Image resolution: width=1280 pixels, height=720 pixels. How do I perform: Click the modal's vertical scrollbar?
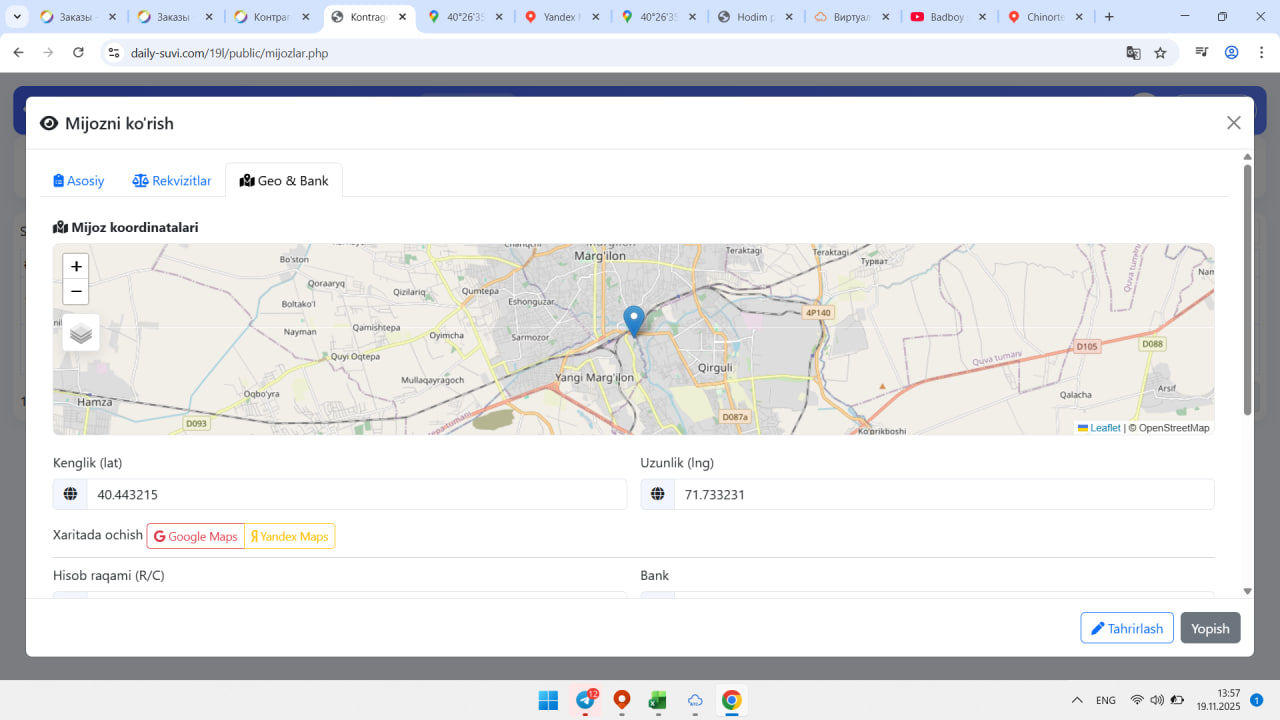[x=1247, y=290]
